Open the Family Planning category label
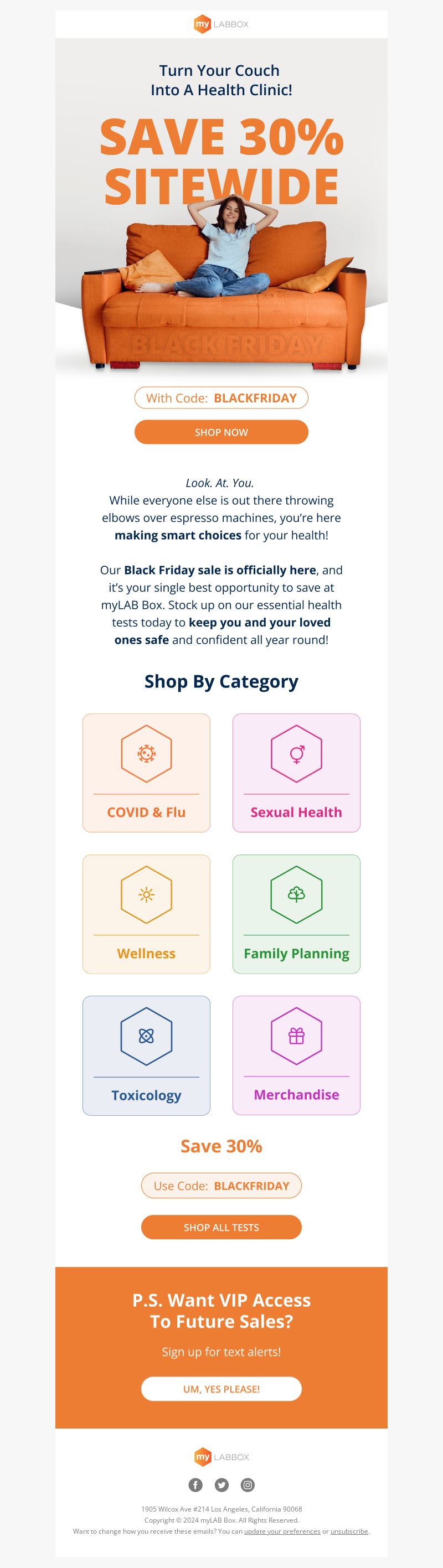Image resolution: width=443 pixels, height=1568 pixels. pos(296,953)
